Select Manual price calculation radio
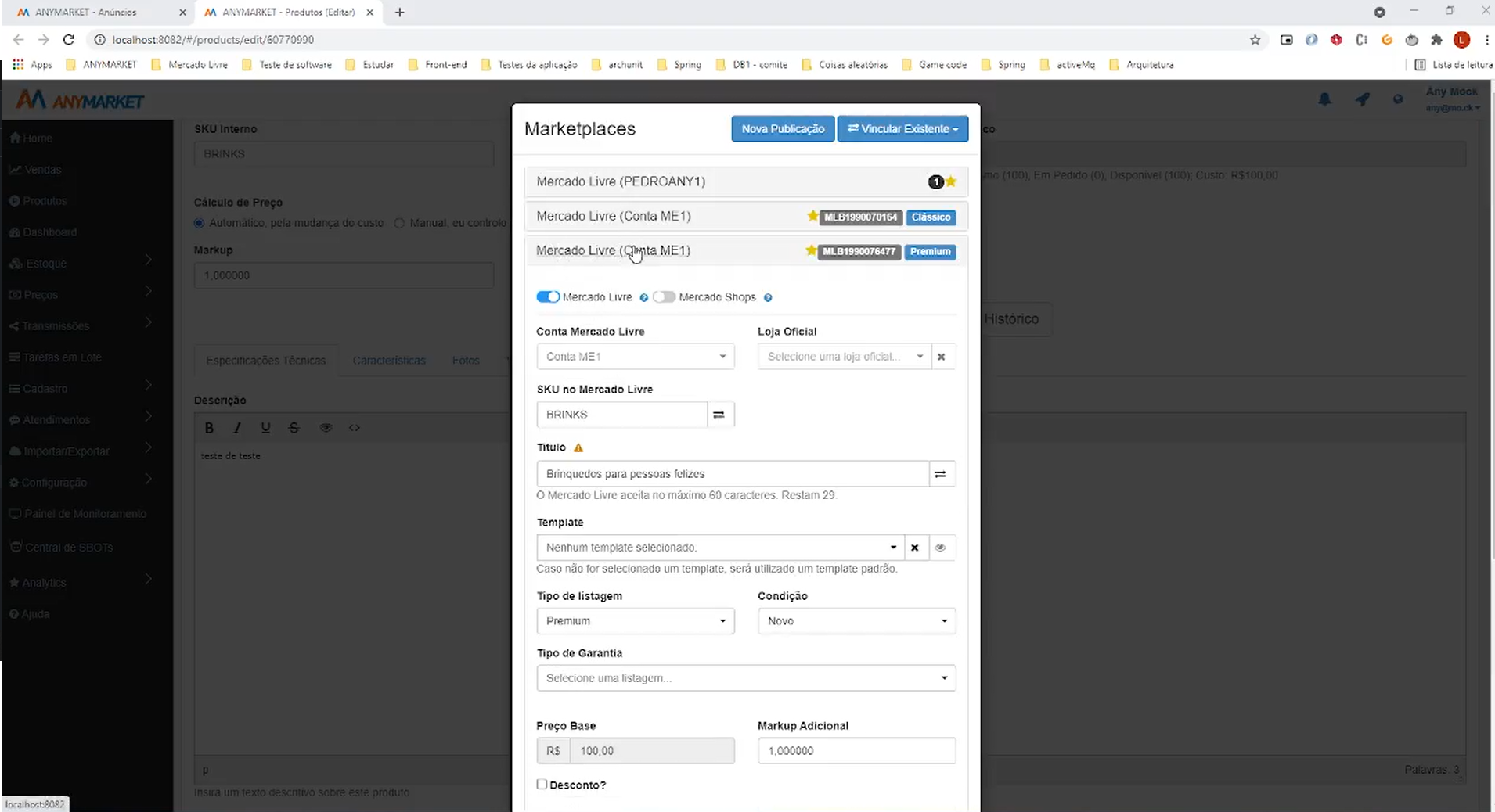The height and width of the screenshot is (812, 1495). [399, 223]
